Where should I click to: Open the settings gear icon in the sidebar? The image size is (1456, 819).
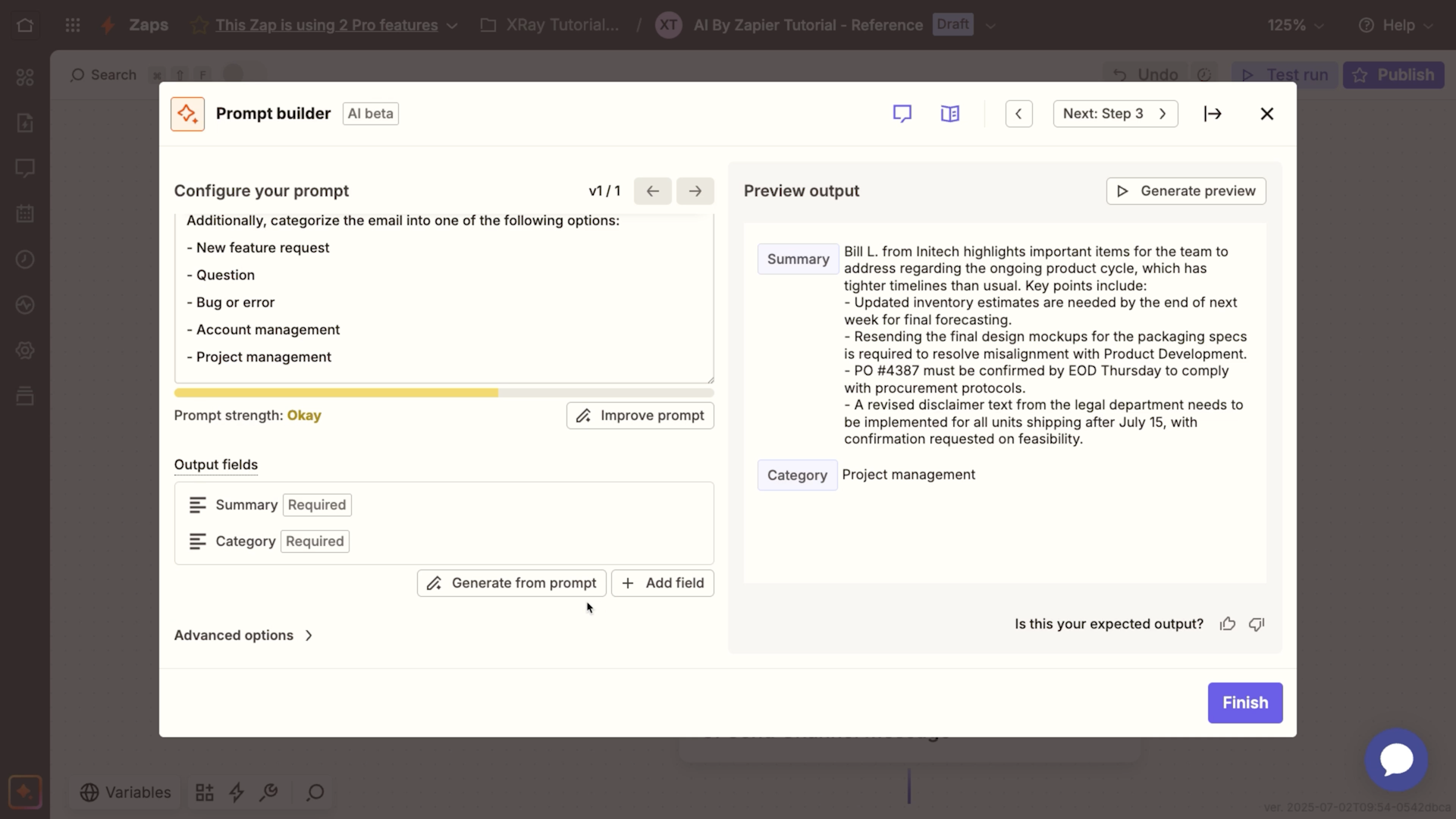point(25,350)
